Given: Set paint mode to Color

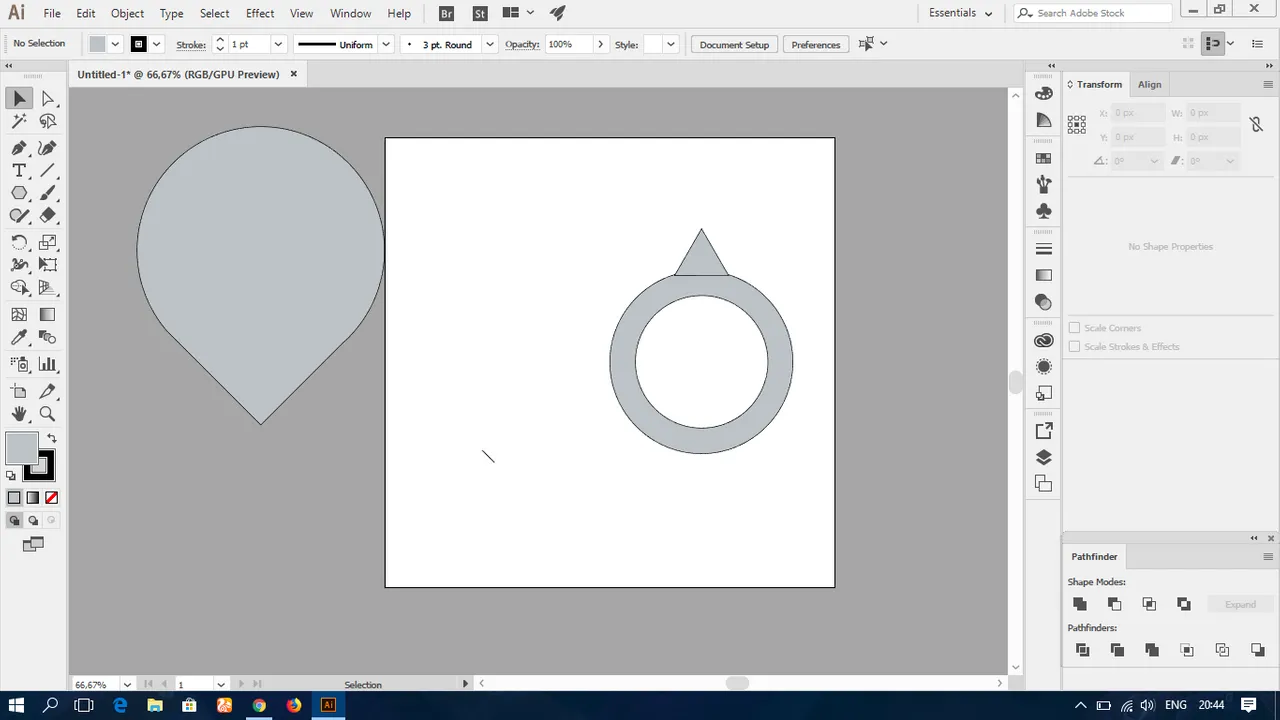Looking at the screenshot, I should coord(14,497).
